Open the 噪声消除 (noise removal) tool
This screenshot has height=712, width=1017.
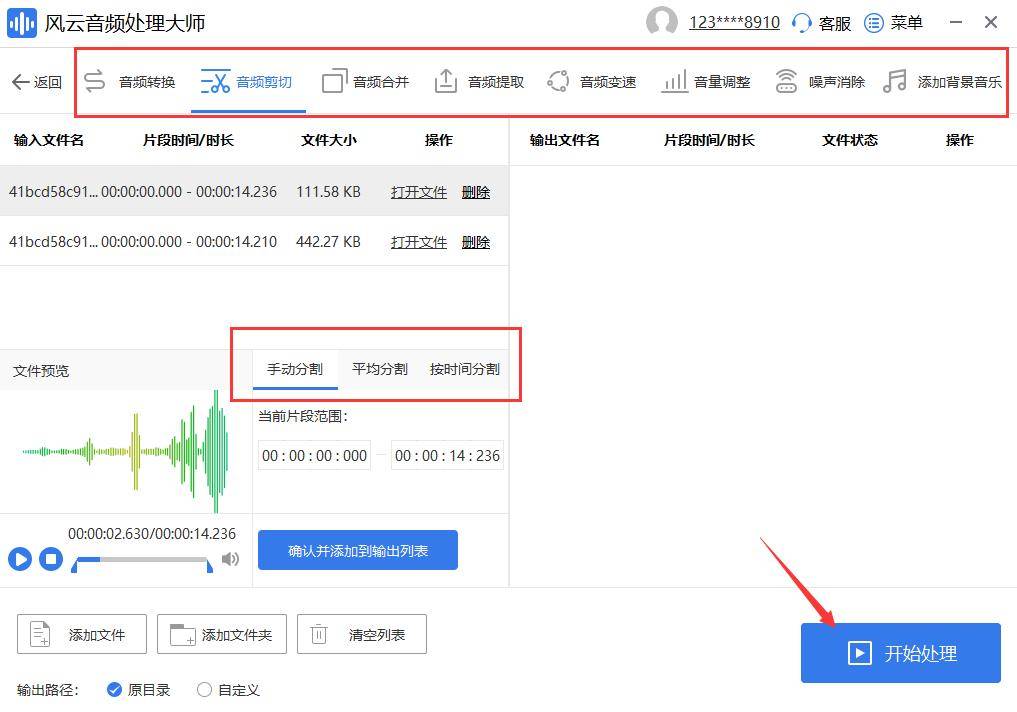pos(836,83)
